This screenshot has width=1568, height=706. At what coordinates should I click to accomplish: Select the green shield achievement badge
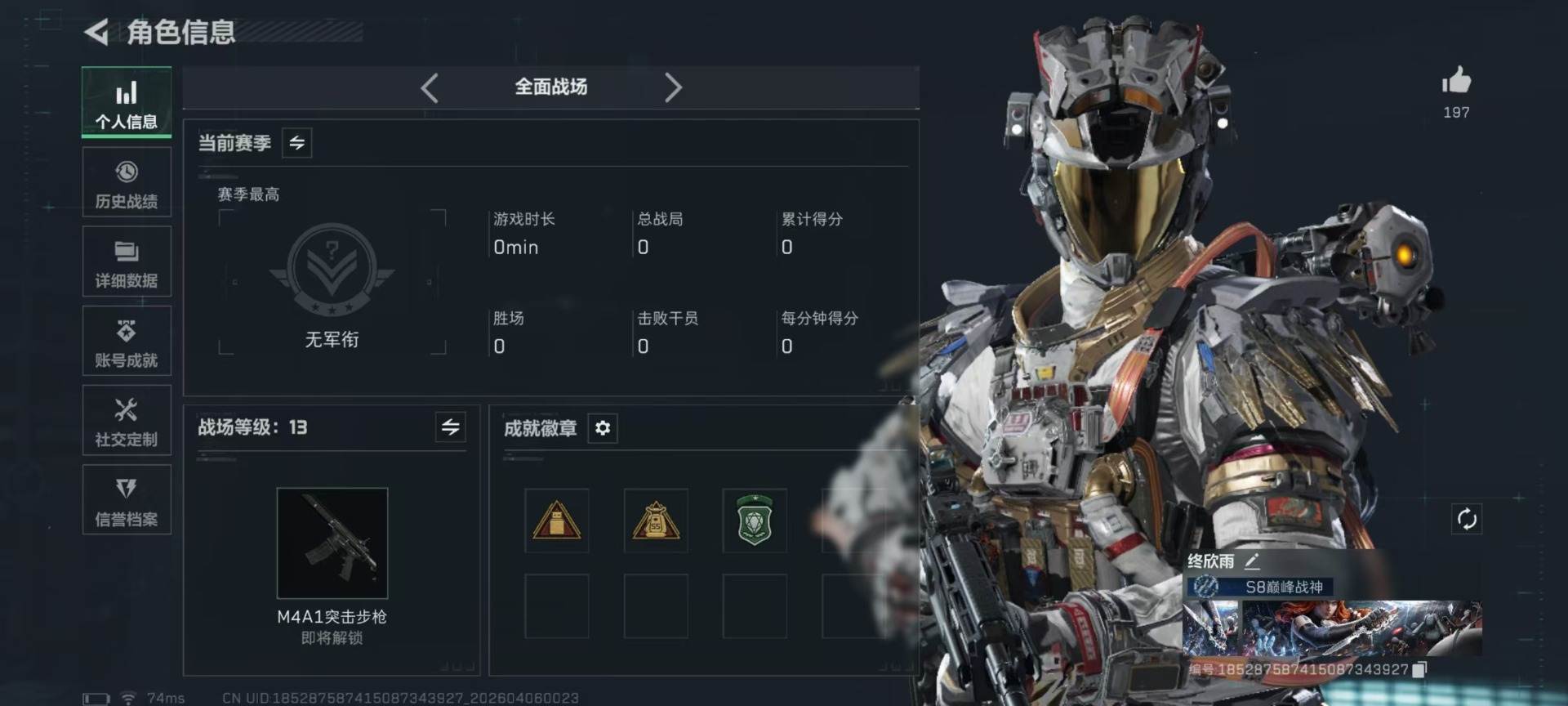[x=755, y=521]
